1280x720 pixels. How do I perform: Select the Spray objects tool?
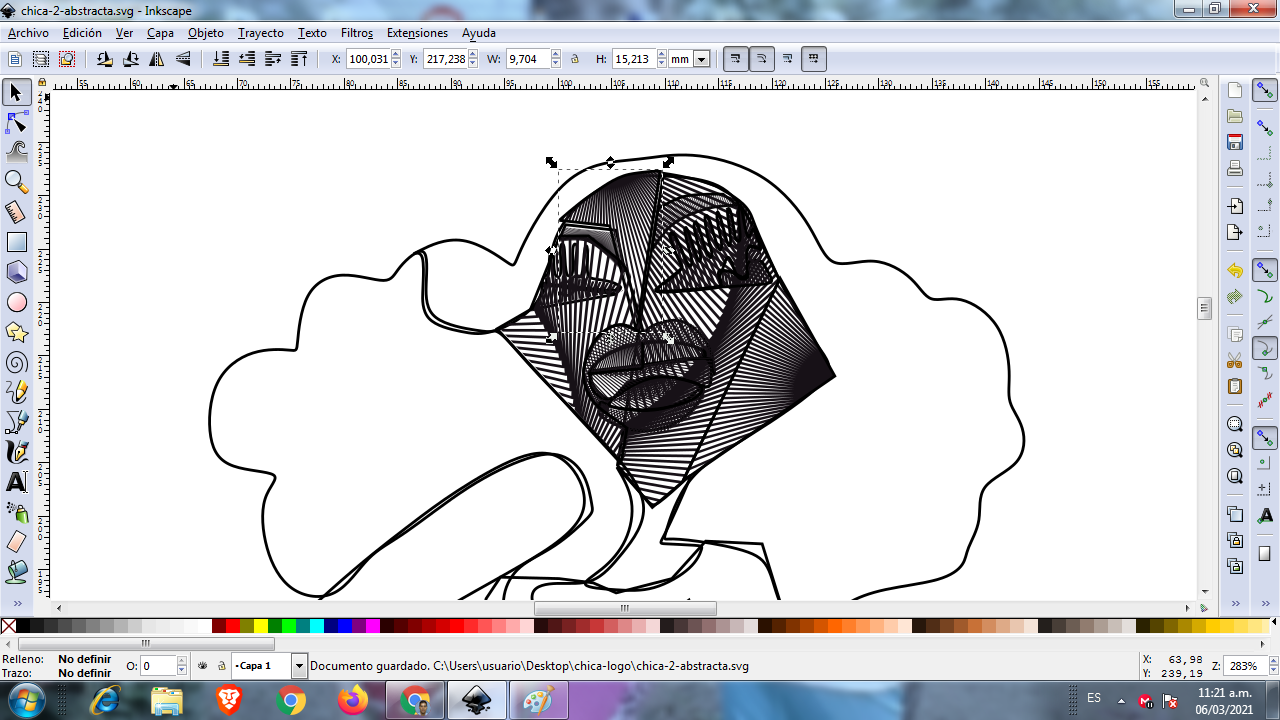16,512
